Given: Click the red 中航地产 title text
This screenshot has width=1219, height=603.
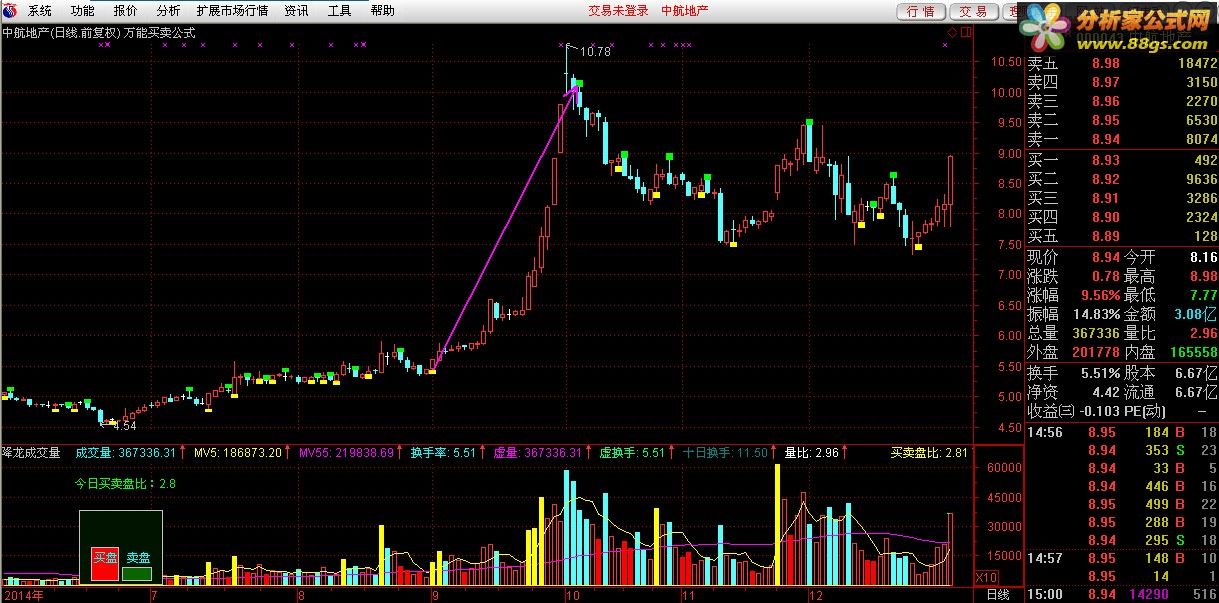Looking at the screenshot, I should point(686,11).
